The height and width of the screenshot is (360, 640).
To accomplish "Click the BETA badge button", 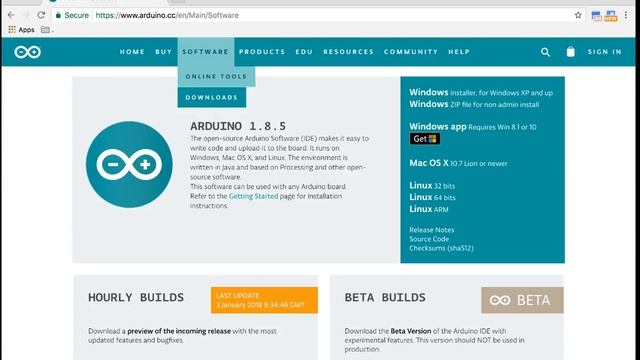I will [x=522, y=300].
